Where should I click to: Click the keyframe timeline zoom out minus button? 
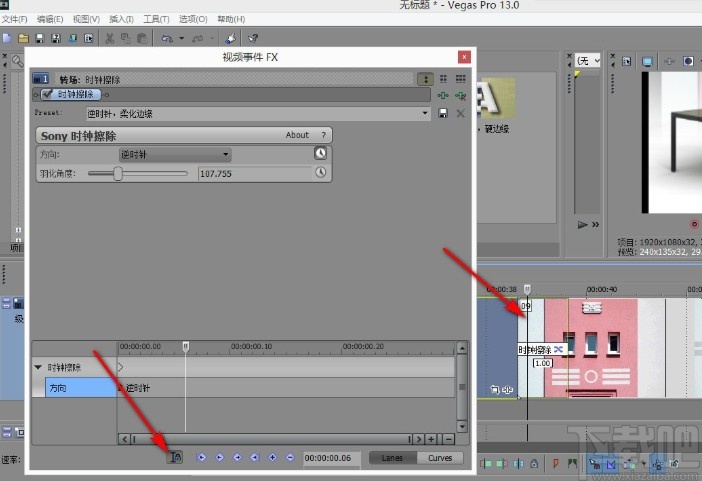449,439
